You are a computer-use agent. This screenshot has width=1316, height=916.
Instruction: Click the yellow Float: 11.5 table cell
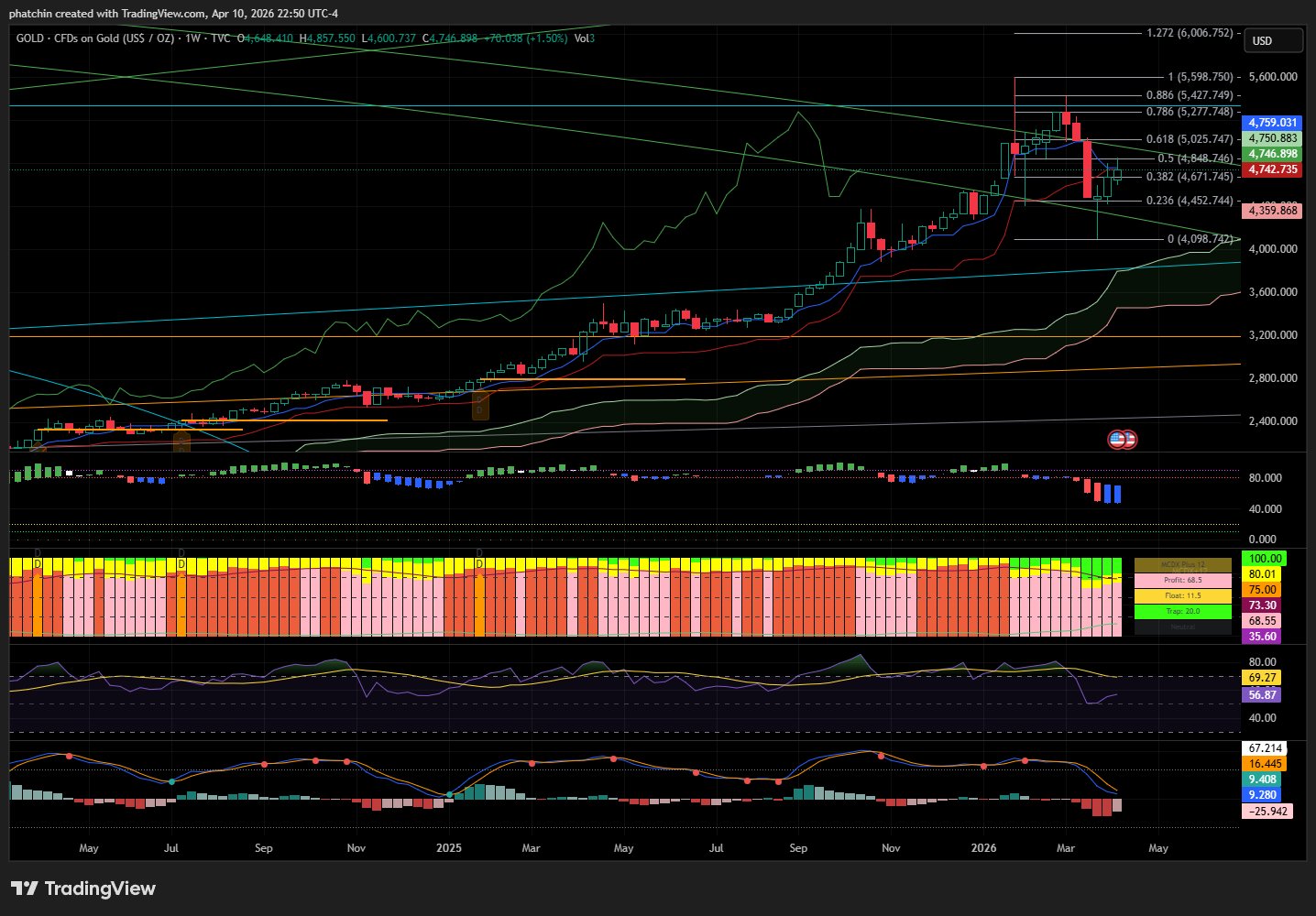pyautogui.click(x=1182, y=595)
